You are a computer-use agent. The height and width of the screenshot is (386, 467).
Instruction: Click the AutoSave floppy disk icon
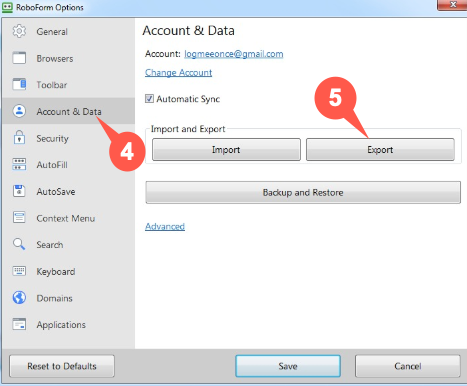19,191
